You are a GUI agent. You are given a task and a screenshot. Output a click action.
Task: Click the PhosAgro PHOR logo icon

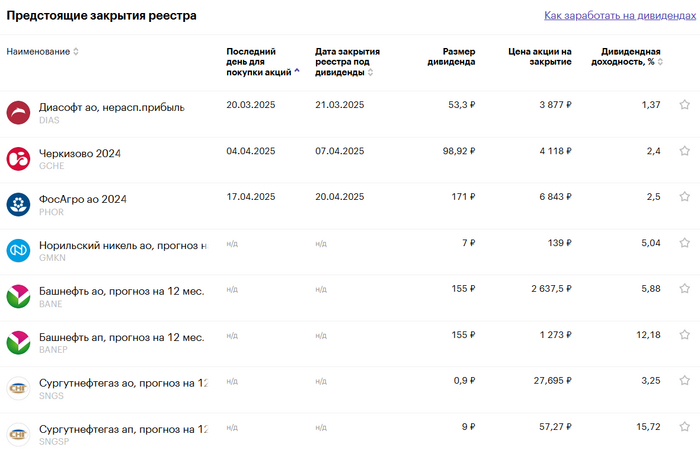[18, 205]
